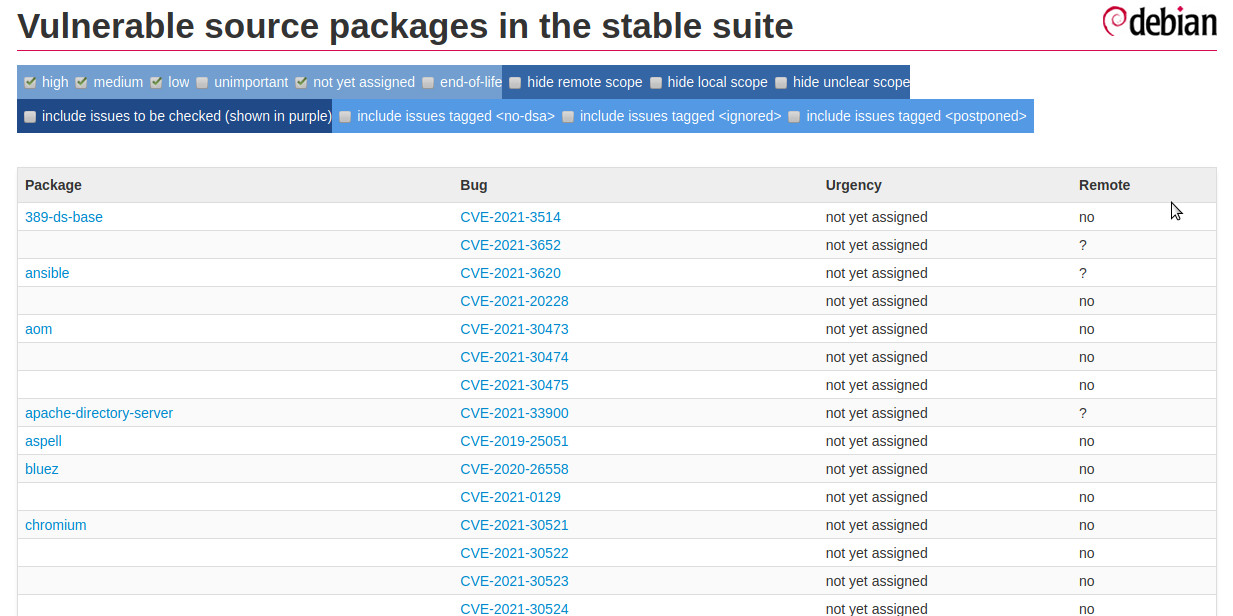Enable include issues tagged <postponed>
This screenshot has width=1233, height=616.
pyautogui.click(x=793, y=116)
